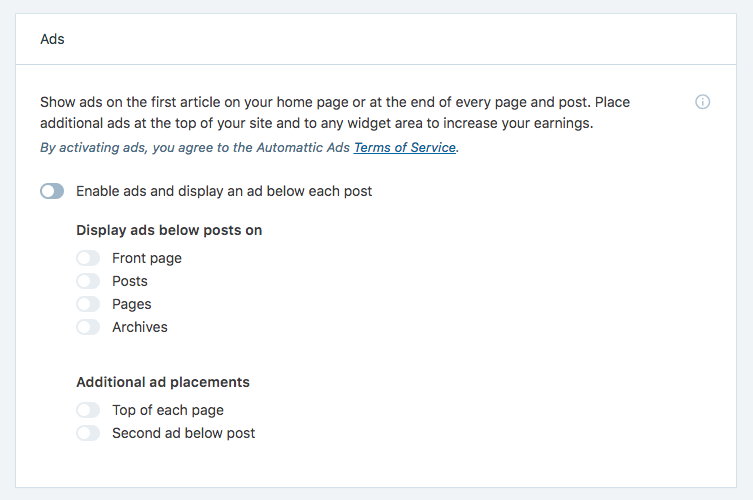
Task: Click the 'Ads' card header title
Action: (x=52, y=39)
